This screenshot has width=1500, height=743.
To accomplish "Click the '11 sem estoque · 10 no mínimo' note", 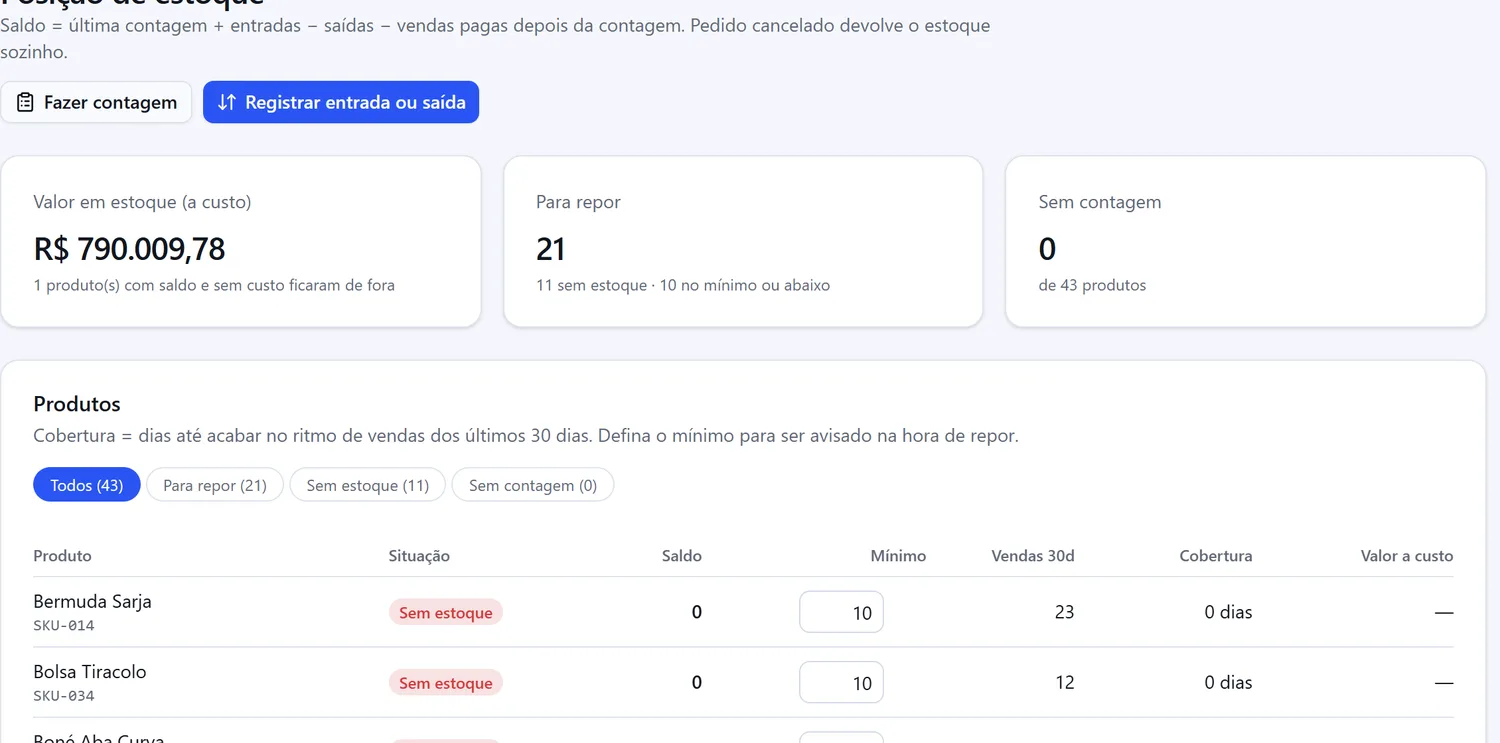I will pyautogui.click(x=683, y=285).
